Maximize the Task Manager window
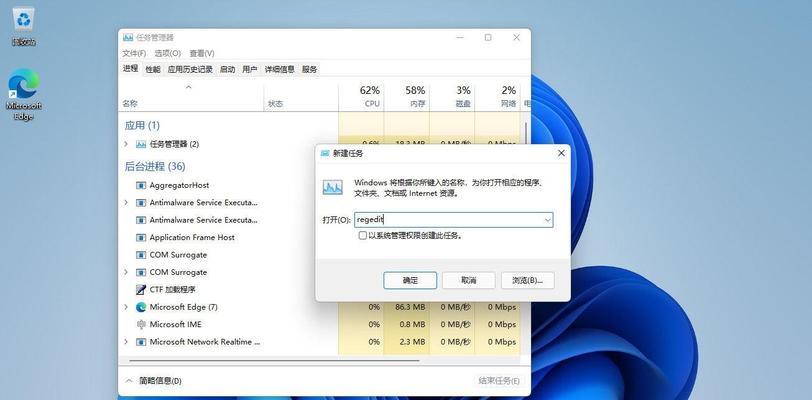 tap(488, 38)
